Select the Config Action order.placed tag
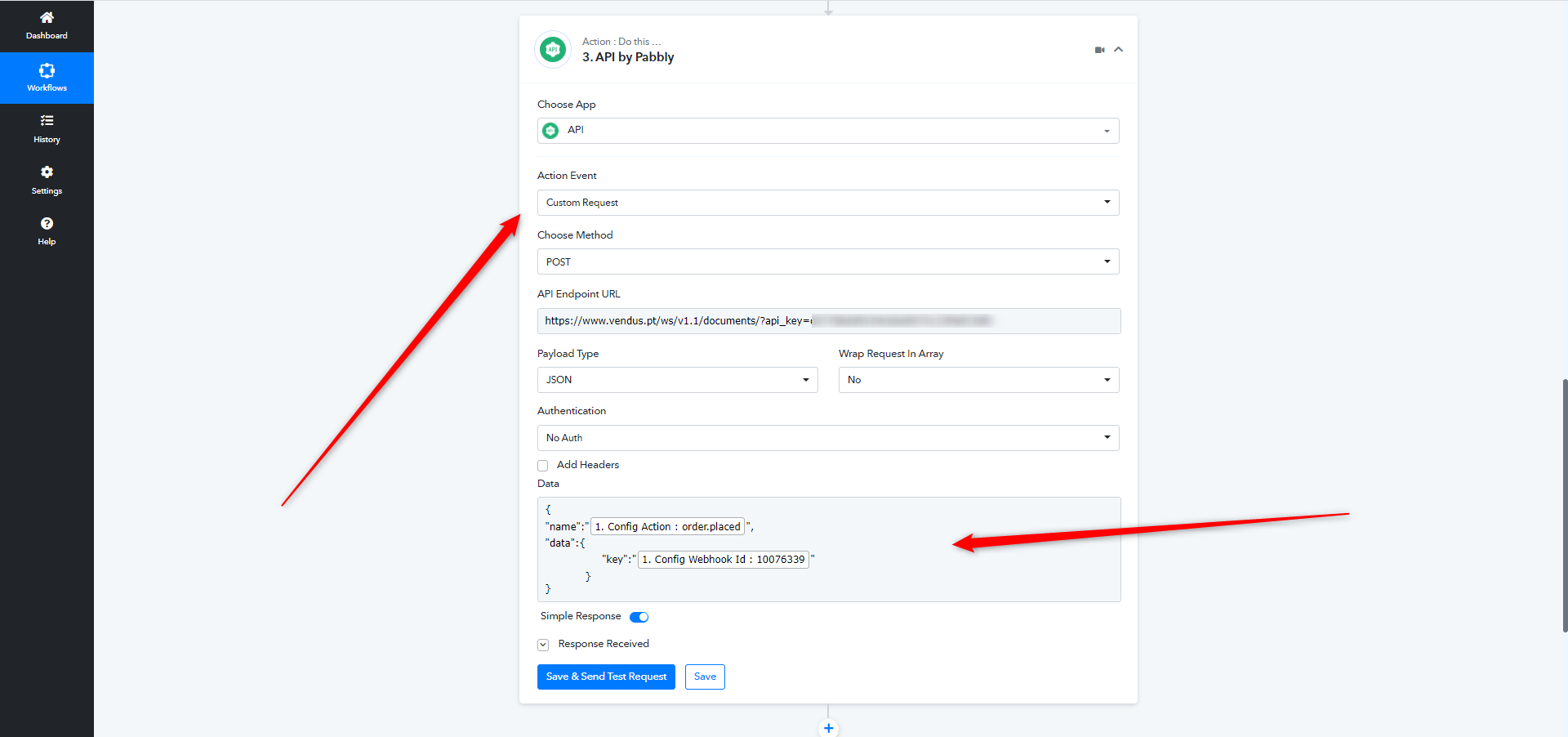1568x737 pixels. [x=667, y=527]
